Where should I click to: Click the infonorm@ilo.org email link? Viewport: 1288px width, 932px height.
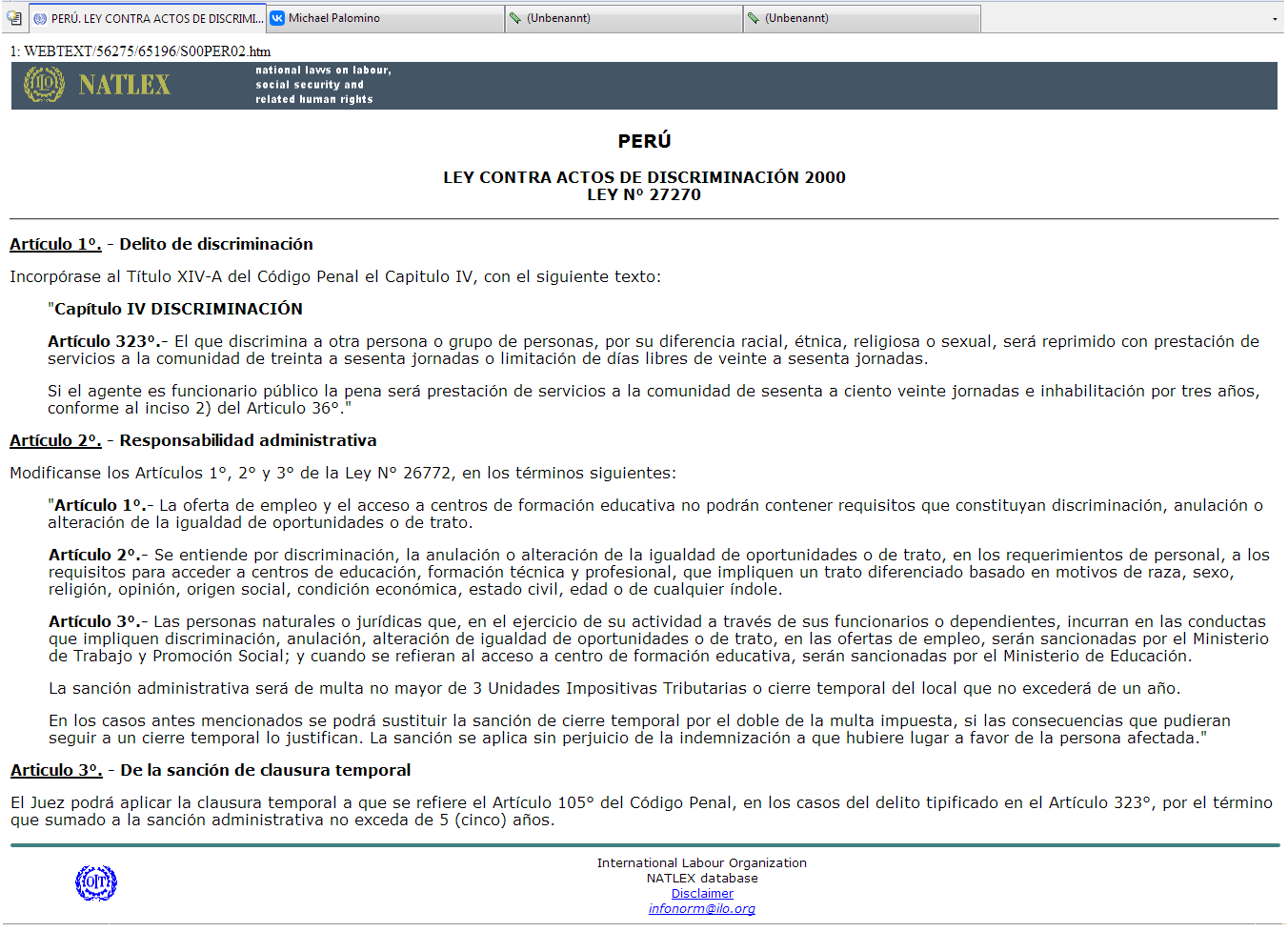tap(702, 908)
